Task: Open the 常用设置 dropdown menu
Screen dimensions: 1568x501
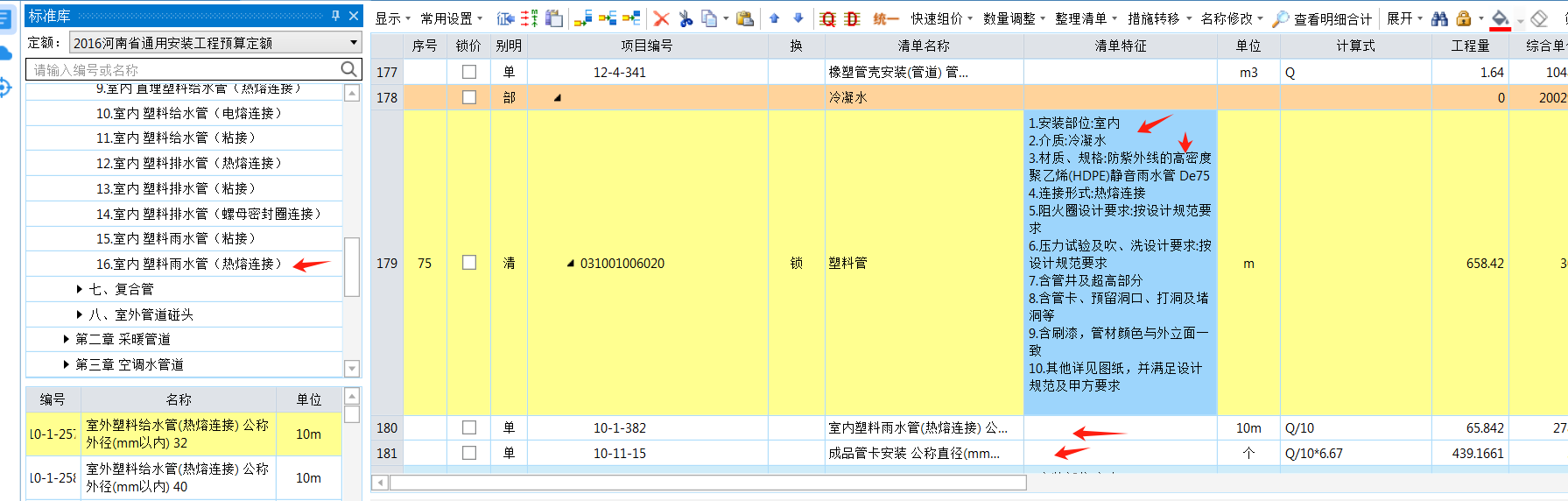Action: tap(451, 18)
